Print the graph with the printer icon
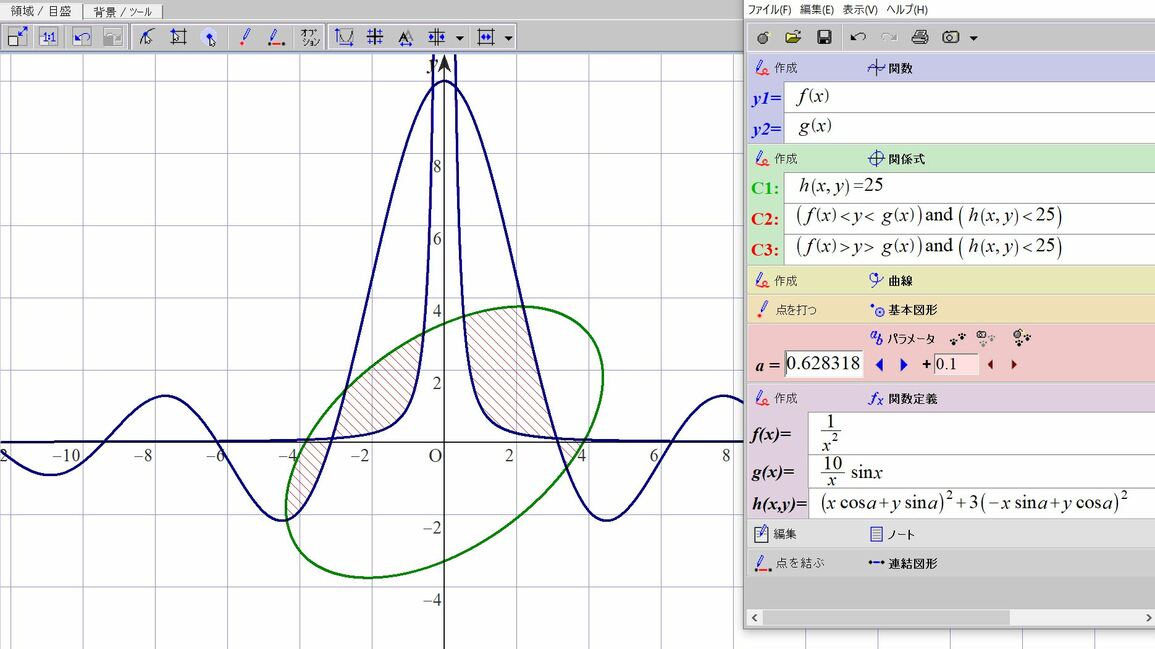The width and height of the screenshot is (1155, 649). point(920,37)
